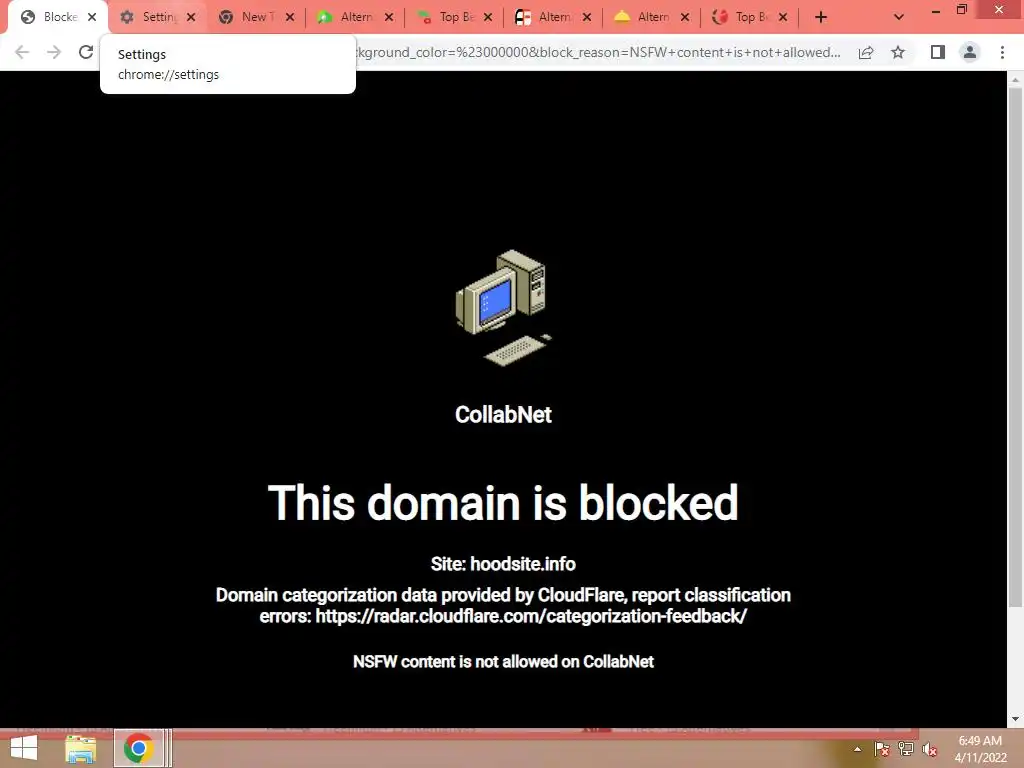Close the Altern tab with red-white icon
The width and height of the screenshot is (1024, 768).
586,18
